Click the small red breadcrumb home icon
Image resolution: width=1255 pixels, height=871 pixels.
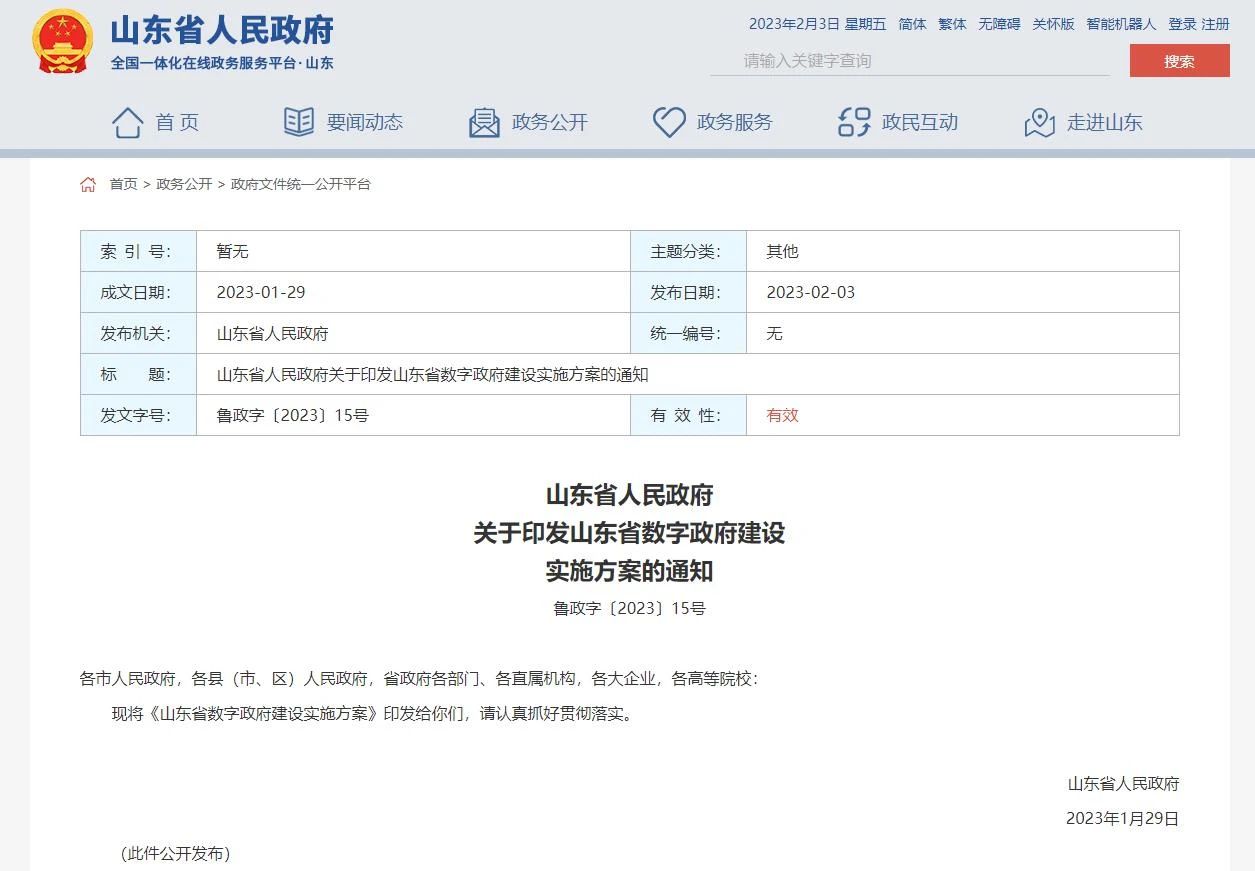[88, 184]
